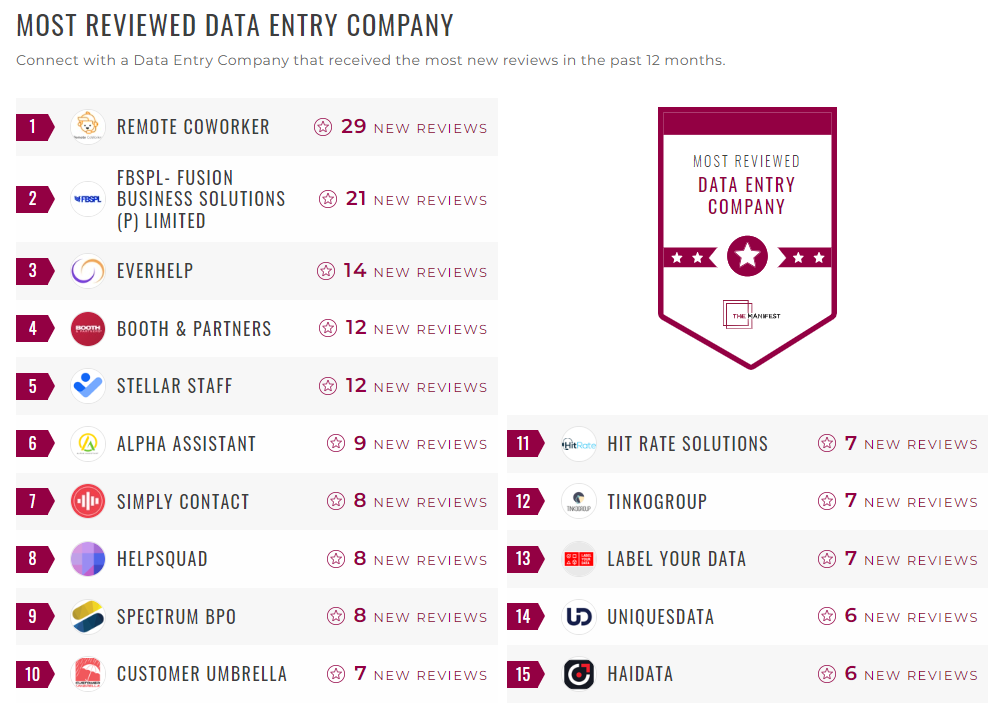Select the UniquesData logo icon
This screenshot has width=992, height=710.
pyautogui.click(x=578, y=616)
